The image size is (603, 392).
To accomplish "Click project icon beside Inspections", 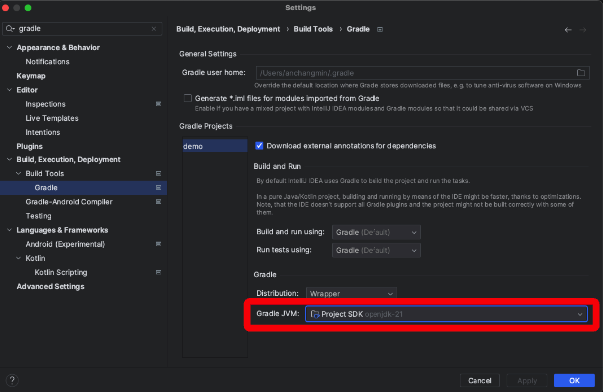I will 158,104.
